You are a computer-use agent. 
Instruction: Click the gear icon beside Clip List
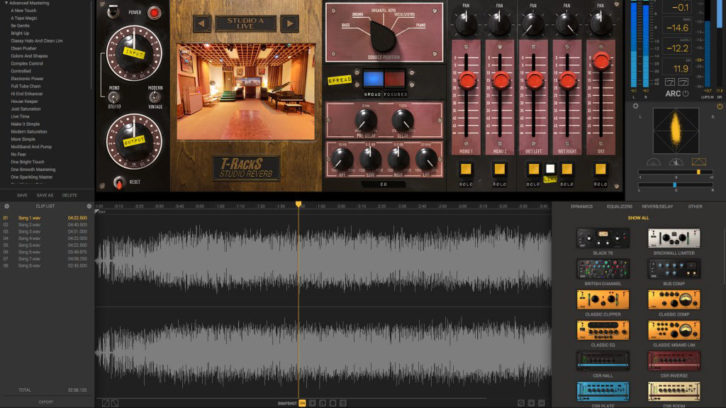click(x=6, y=206)
